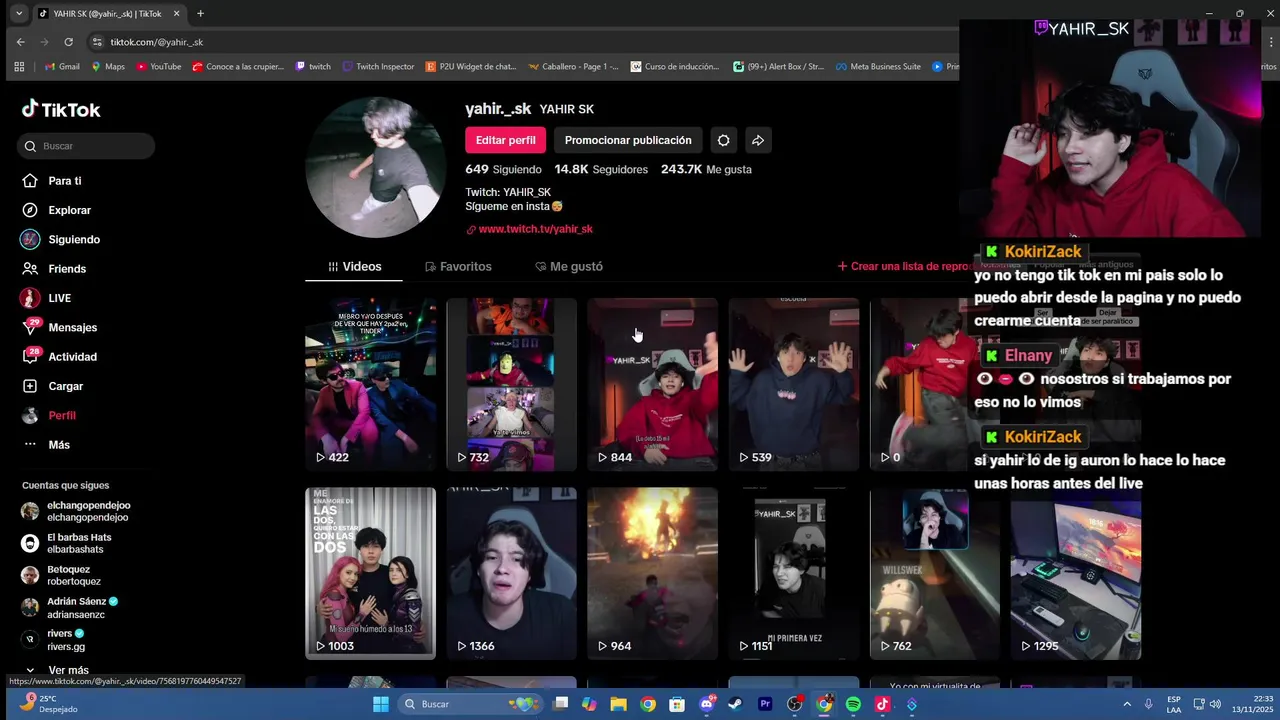Switch to the Videos tab
1280x720 pixels.
355,267
